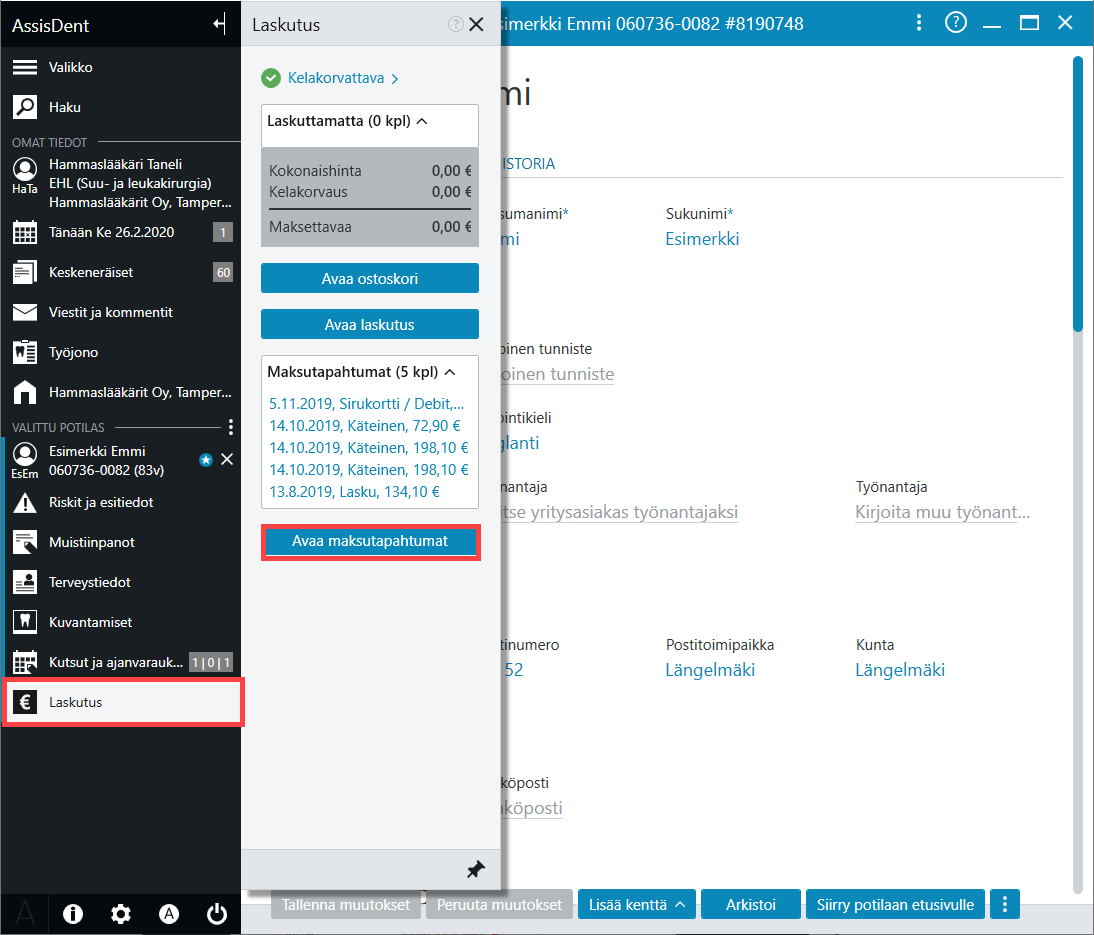Screen dimensions: 1094x935
Task: Collapse the AssisDent sidebar with arrow icon
Action: pos(219,24)
